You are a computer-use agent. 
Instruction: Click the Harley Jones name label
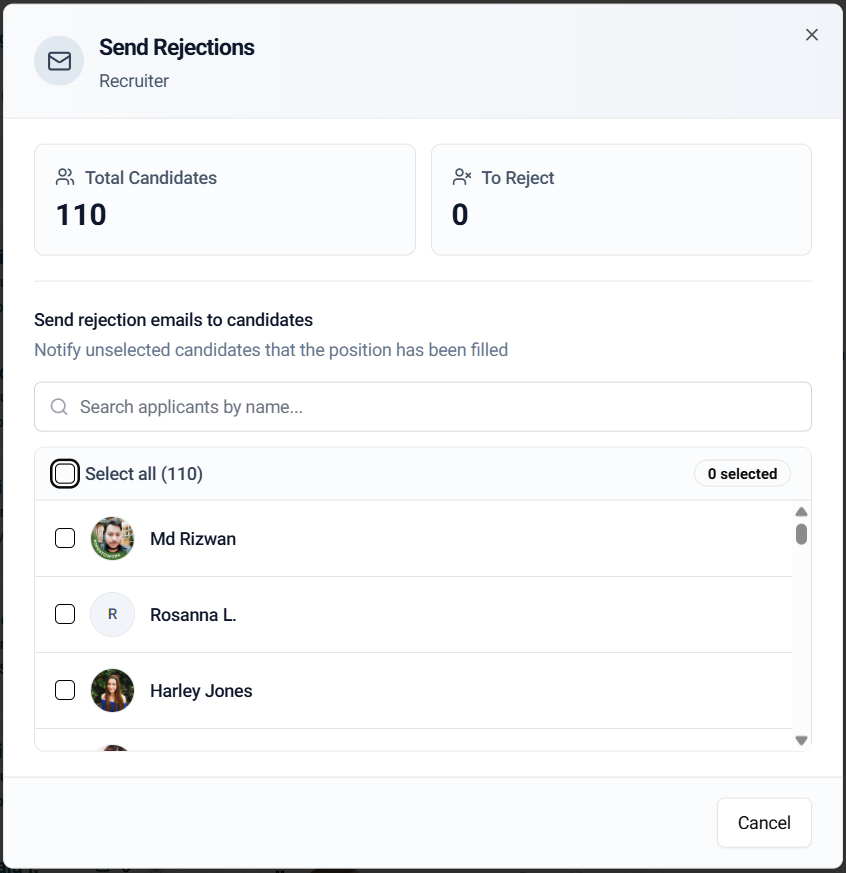coord(201,691)
